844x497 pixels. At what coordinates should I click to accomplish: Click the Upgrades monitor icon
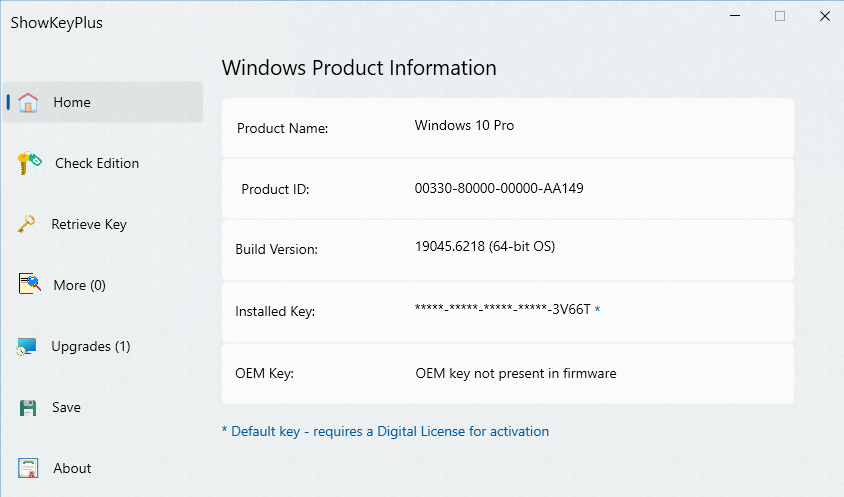pyautogui.click(x=26, y=346)
